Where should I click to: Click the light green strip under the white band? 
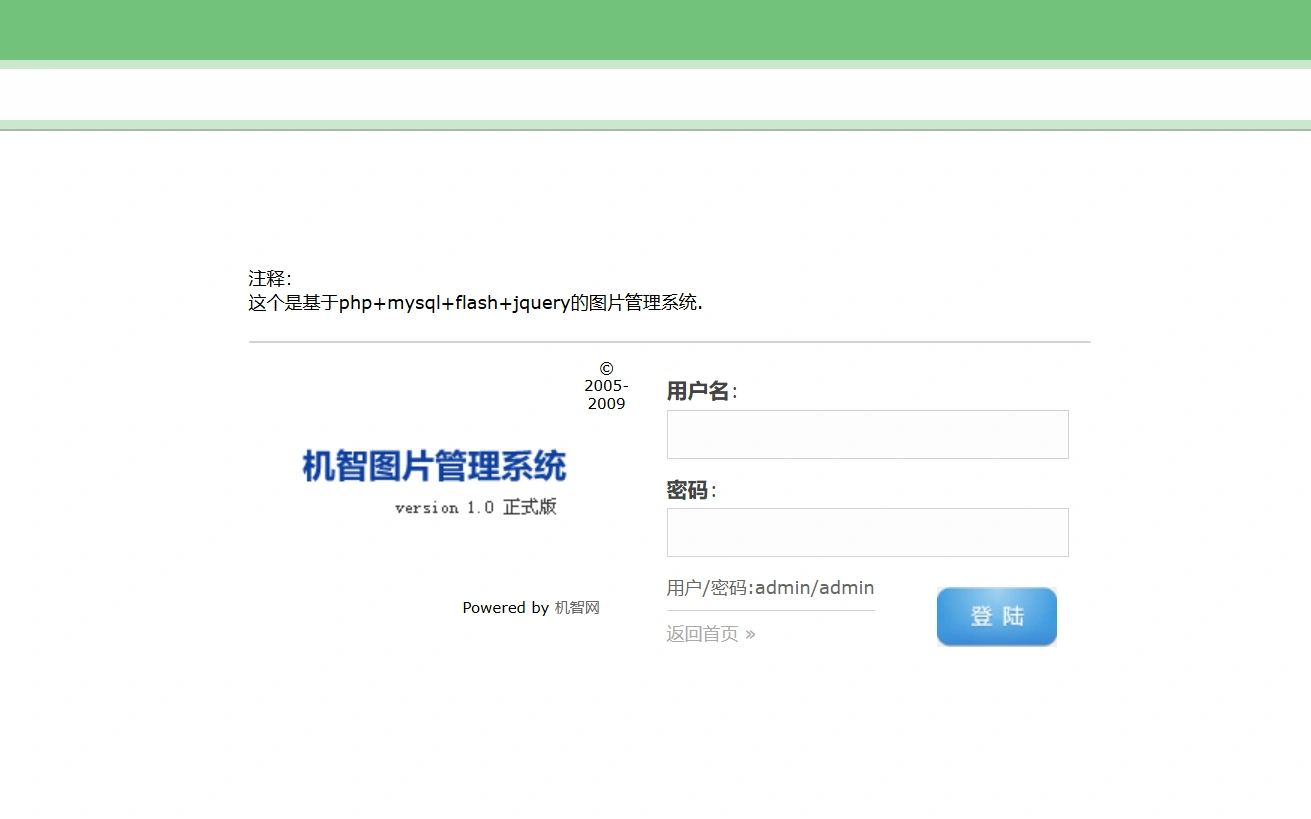655,125
